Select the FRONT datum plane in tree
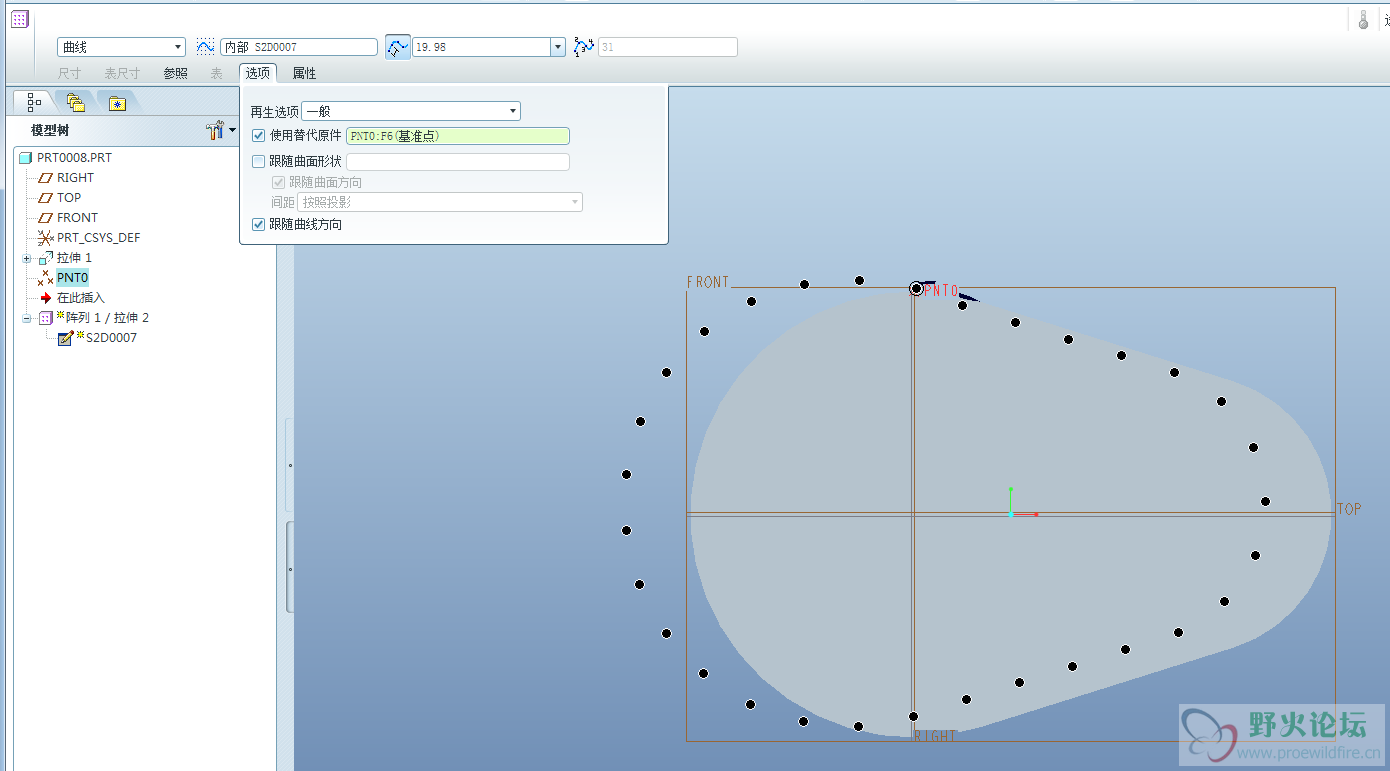Viewport: 1390px width, 771px height. pyautogui.click(x=77, y=217)
